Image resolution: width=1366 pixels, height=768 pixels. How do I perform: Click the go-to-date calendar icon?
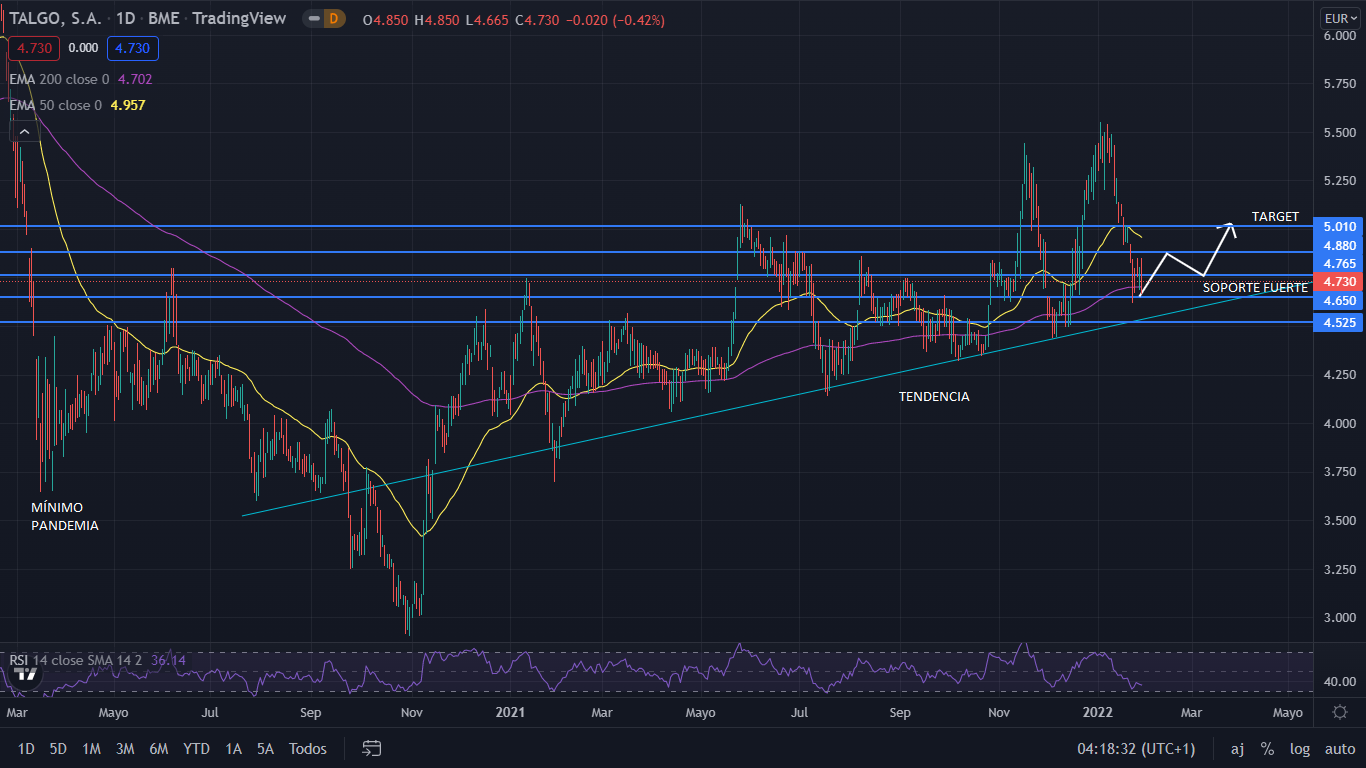[372, 749]
